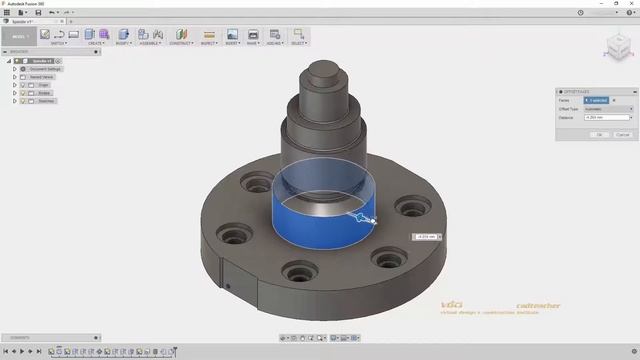Clear the Faces selection

614,100
